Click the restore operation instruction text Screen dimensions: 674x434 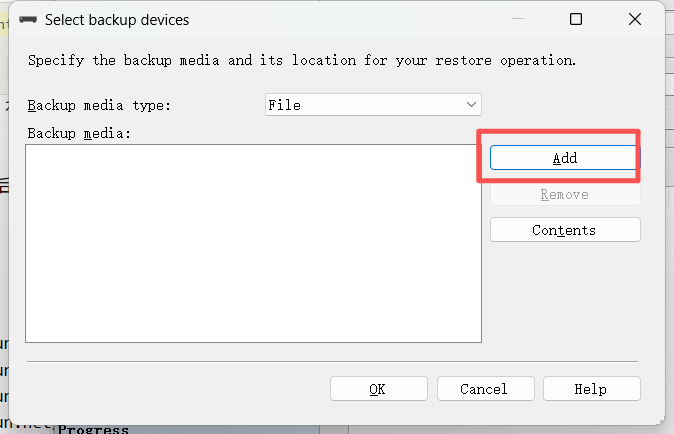(302, 60)
